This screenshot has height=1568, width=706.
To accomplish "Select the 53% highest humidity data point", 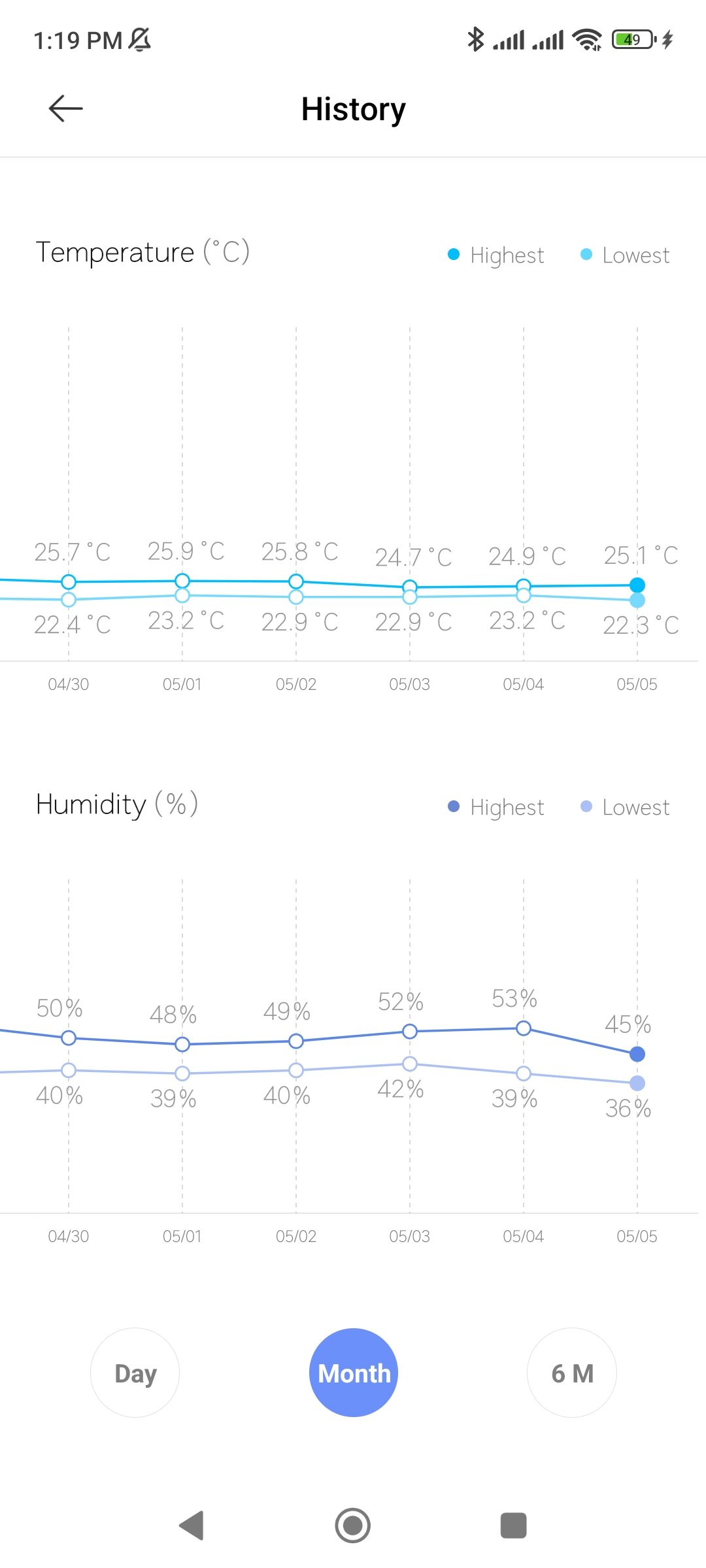I will click(524, 1028).
